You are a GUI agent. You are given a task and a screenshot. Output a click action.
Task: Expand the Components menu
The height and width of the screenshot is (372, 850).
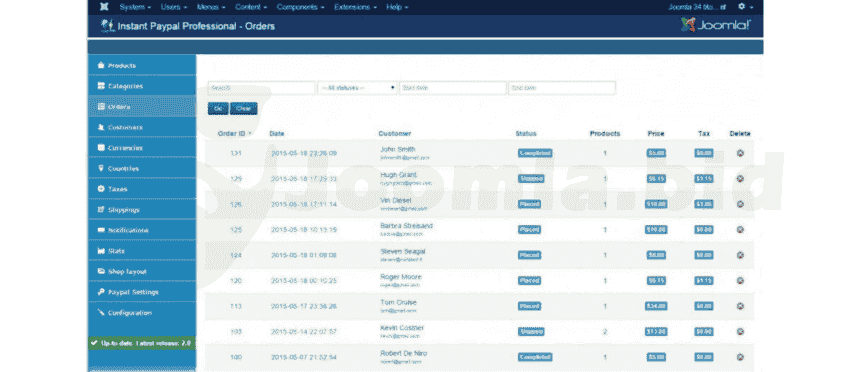click(x=300, y=7)
